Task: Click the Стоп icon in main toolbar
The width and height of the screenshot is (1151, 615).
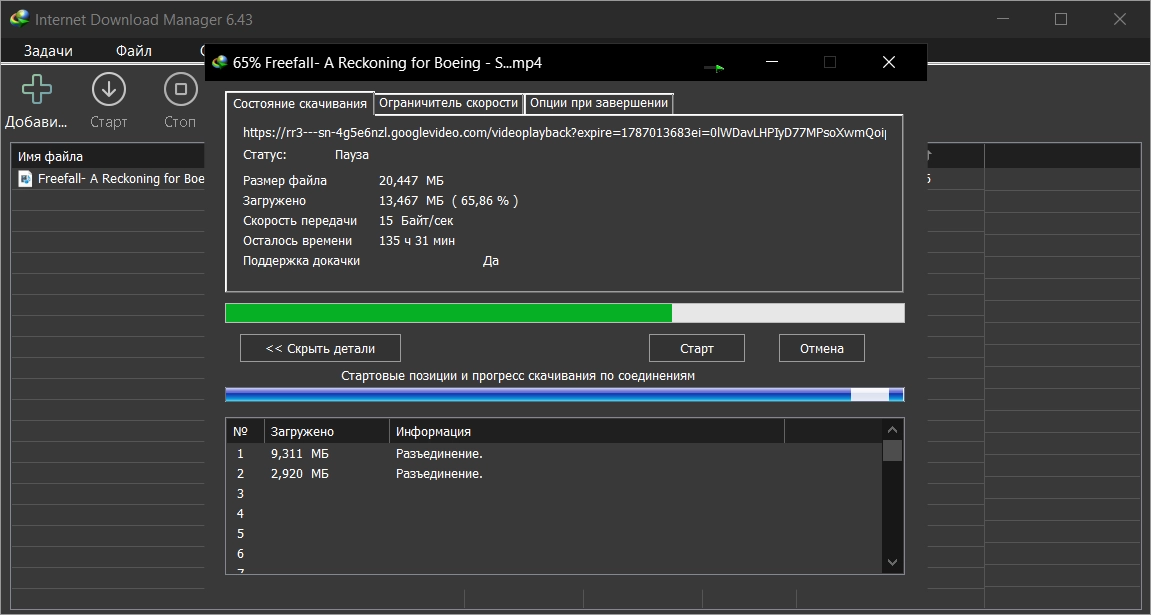Action: 180,90
